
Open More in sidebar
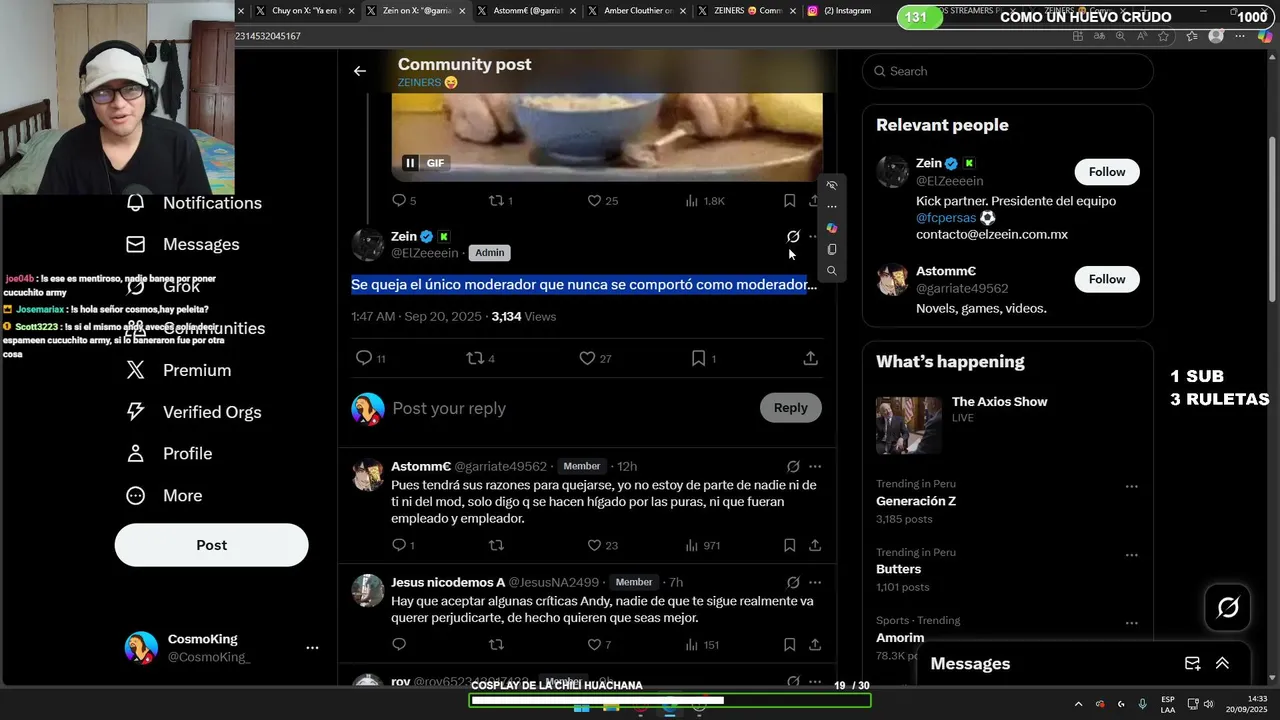tap(164, 496)
